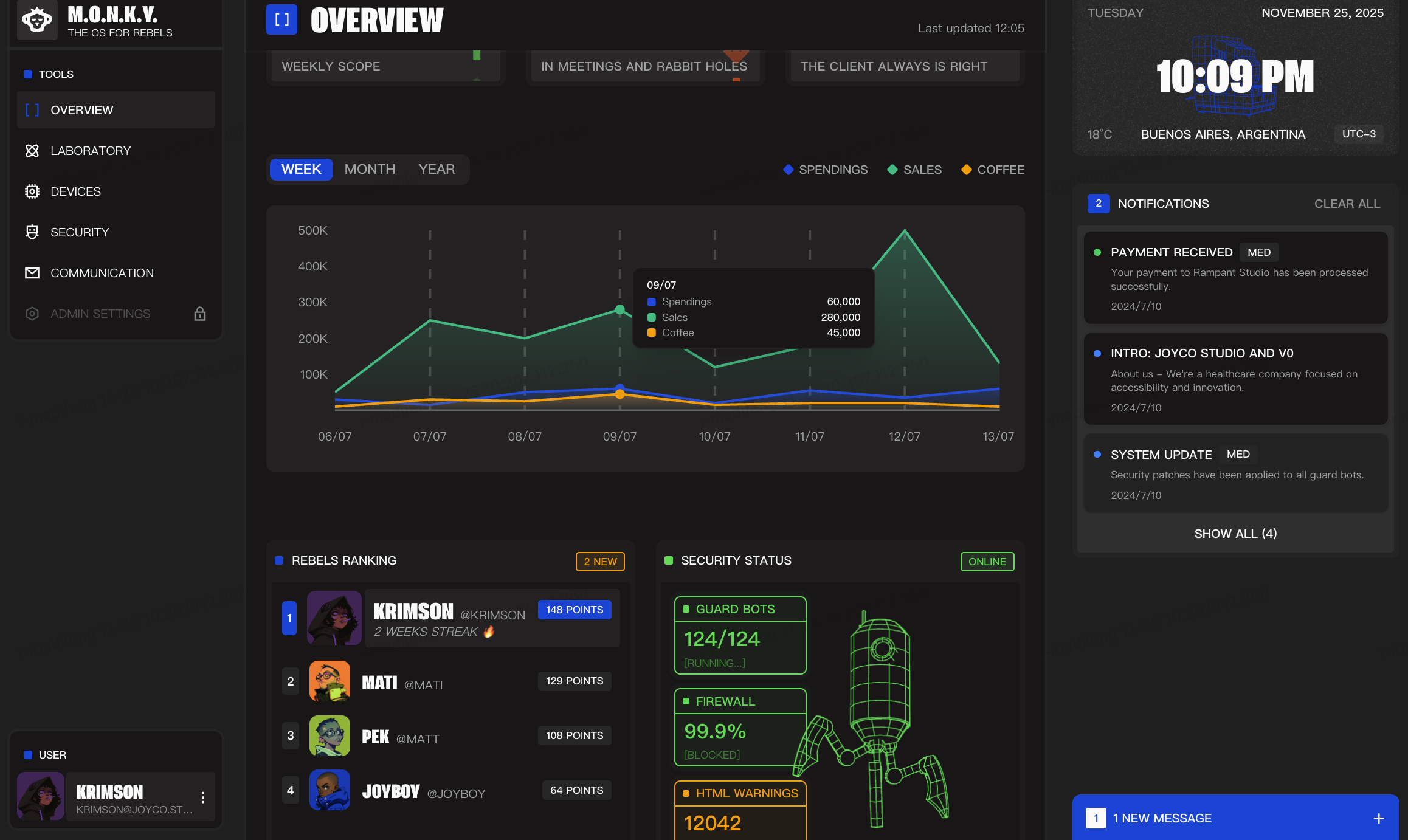Screen dimensions: 1408x840
Task: Expand notifications with Show All (4)
Action: 1235,533
